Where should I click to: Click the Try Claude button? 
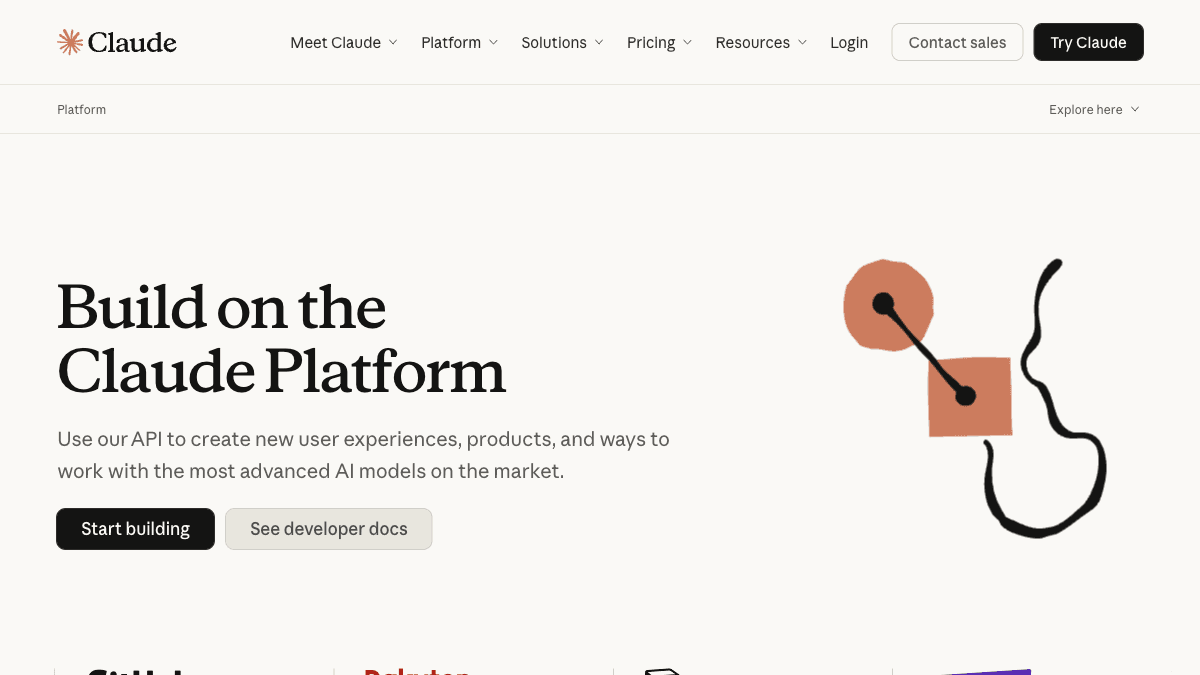point(1088,42)
